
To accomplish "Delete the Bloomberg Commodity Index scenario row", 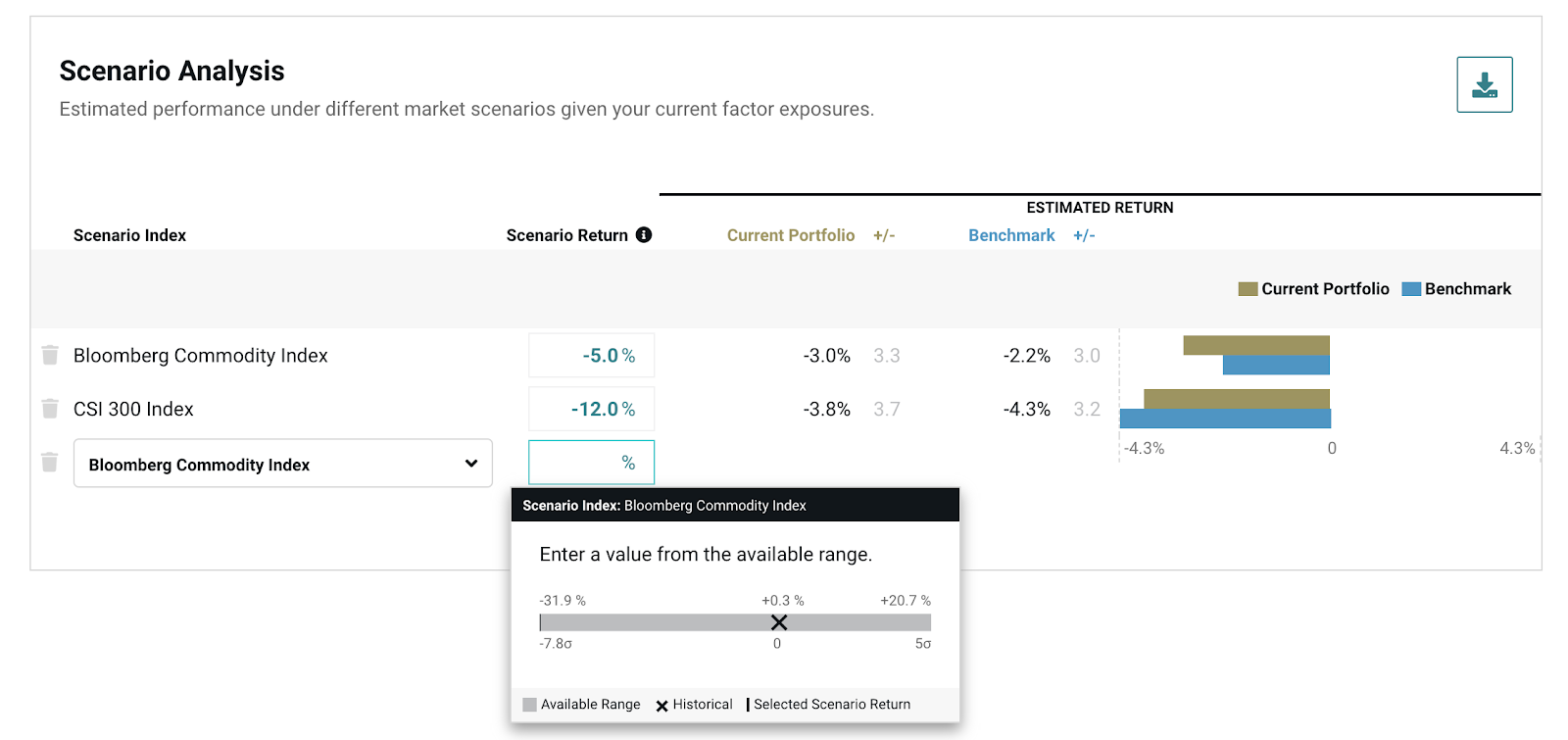I will pyautogui.click(x=50, y=355).
